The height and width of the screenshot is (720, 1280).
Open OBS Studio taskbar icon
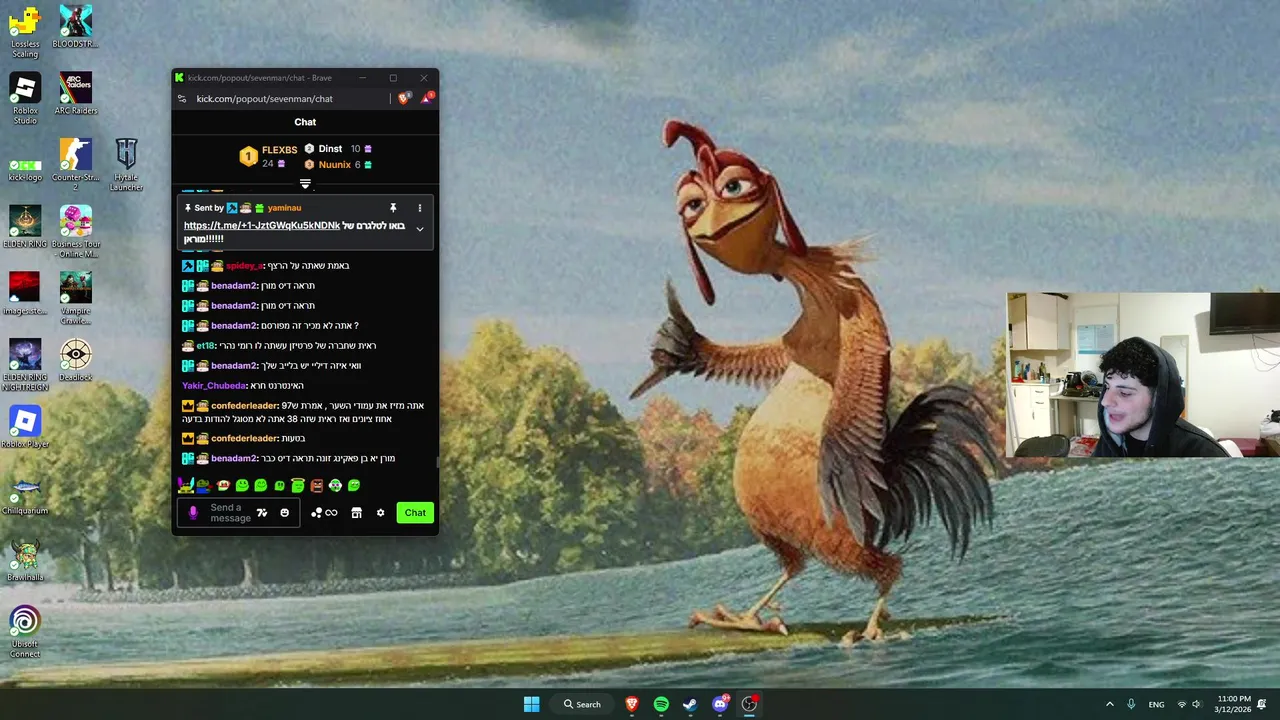pos(749,704)
